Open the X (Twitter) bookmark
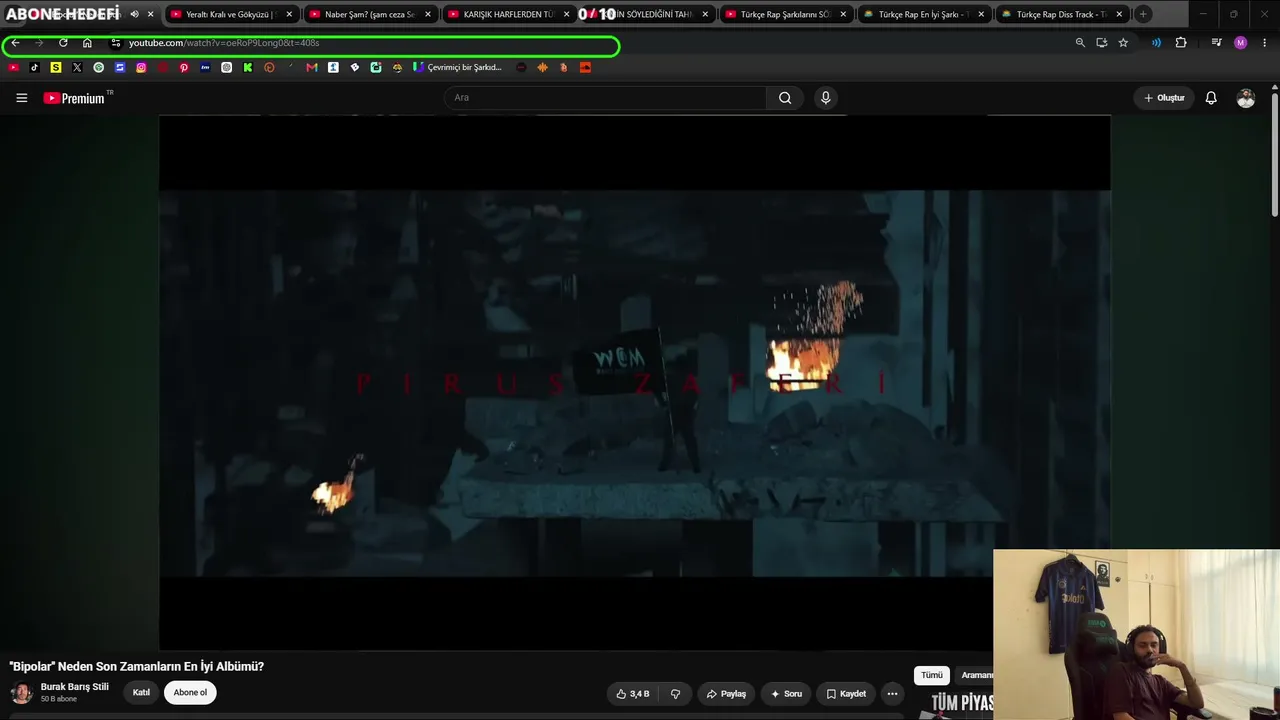1280x720 pixels. (77, 68)
